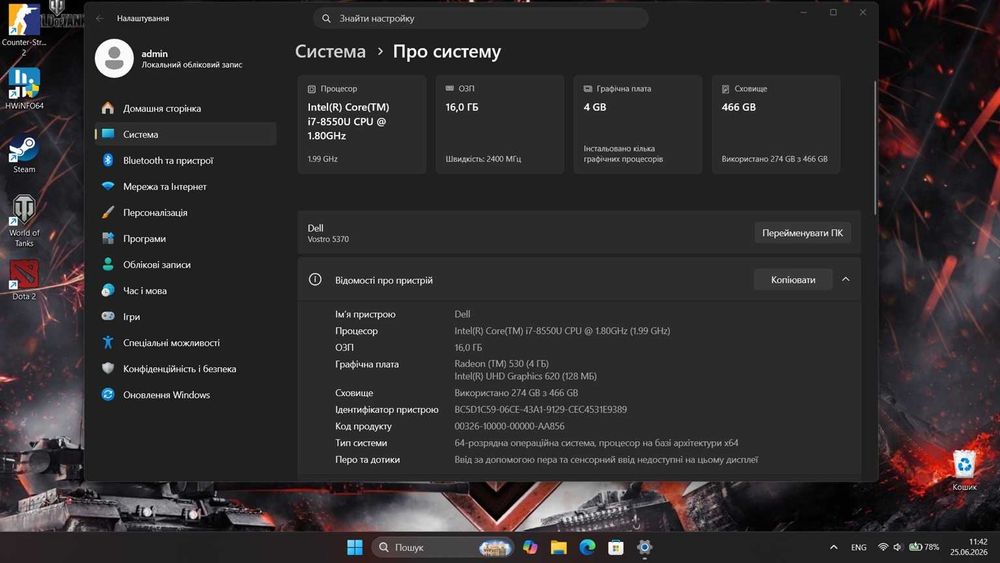Open Оновлення Windows settings
Viewport: 1000px width, 563px height.
186,395
